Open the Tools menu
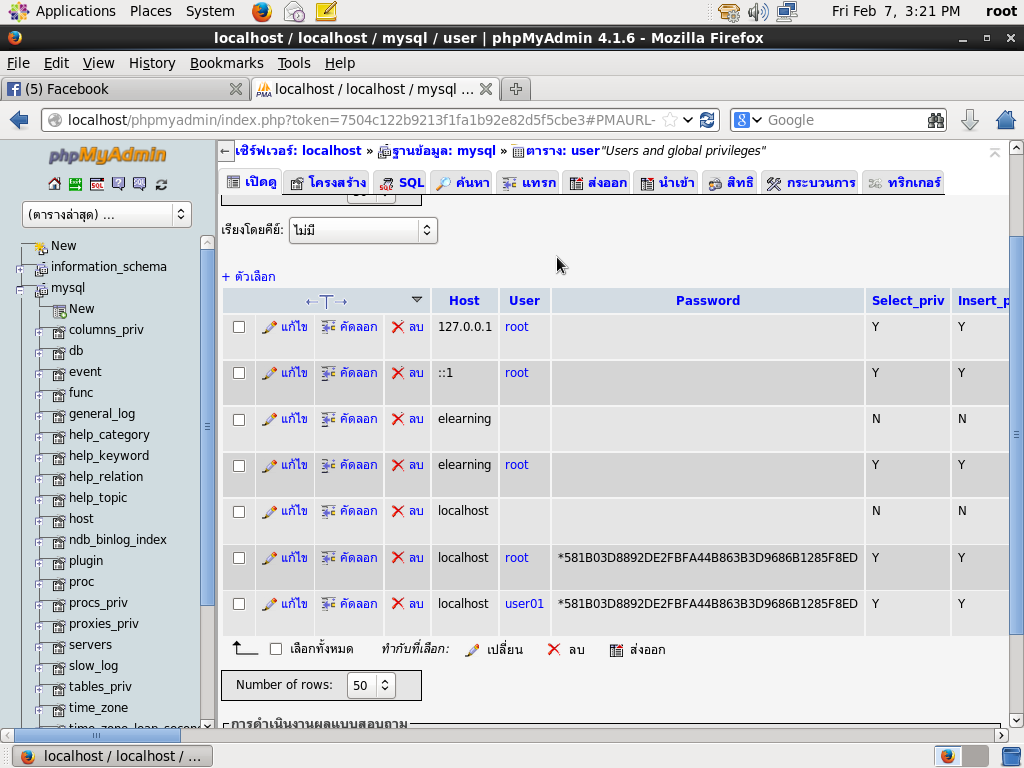This screenshot has height=768, width=1024. (x=293, y=63)
